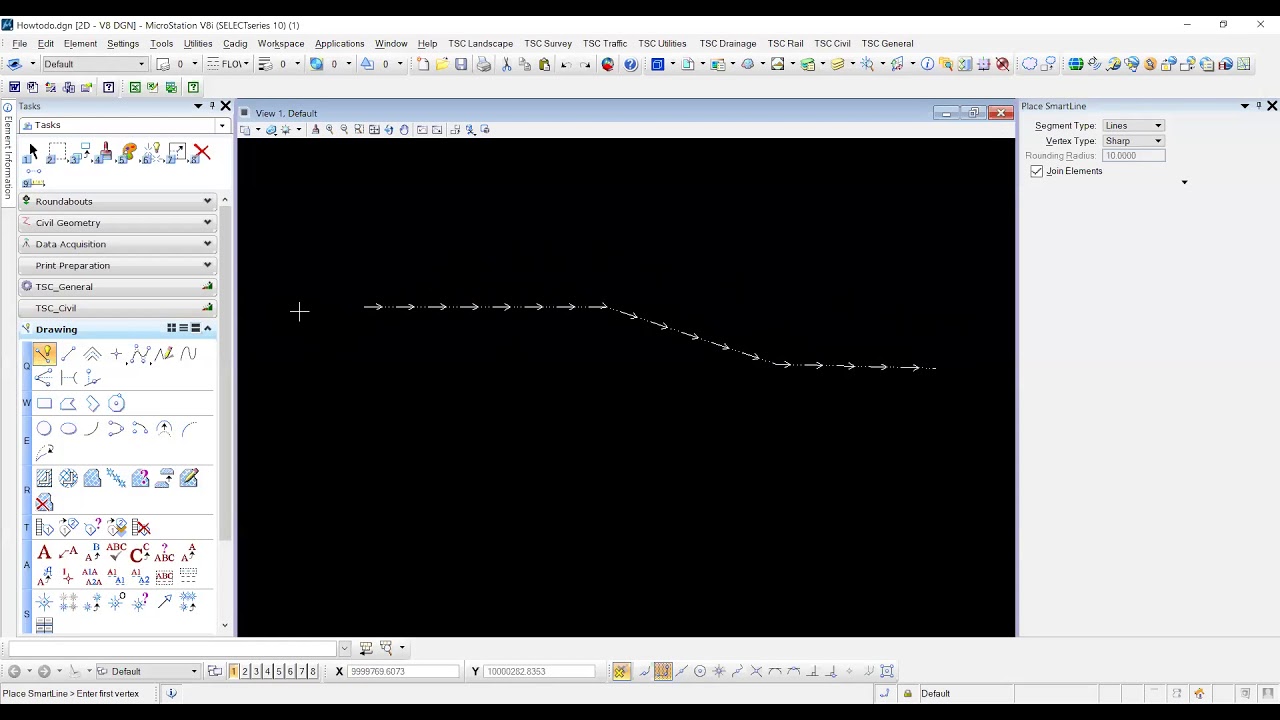
Task: Open the active level Default dropdown in attributes toolbar
Action: tap(95, 64)
